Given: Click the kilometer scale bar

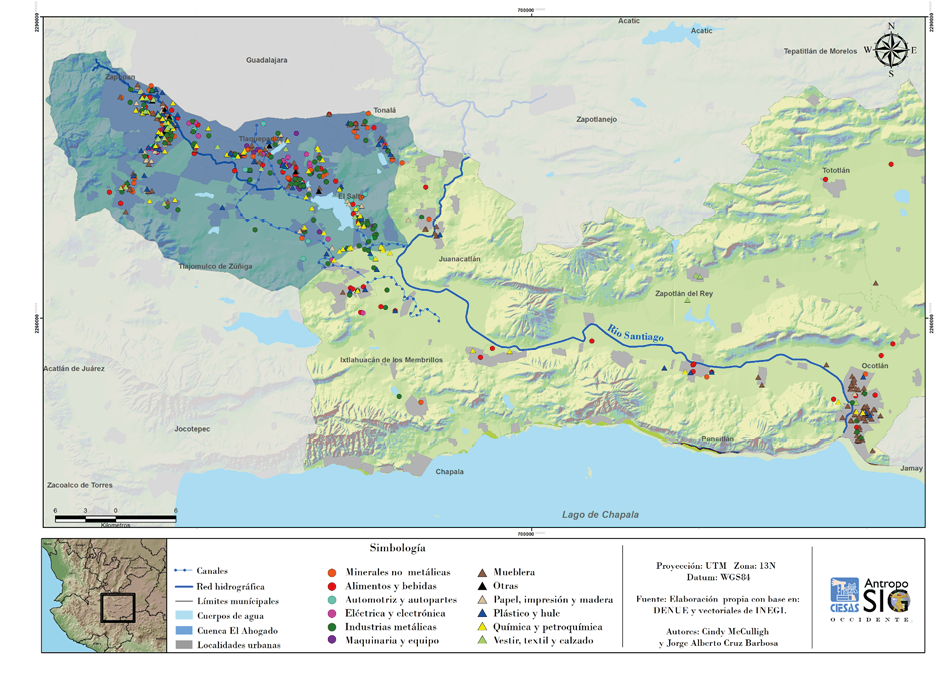Looking at the screenshot, I should pyautogui.click(x=115, y=518).
